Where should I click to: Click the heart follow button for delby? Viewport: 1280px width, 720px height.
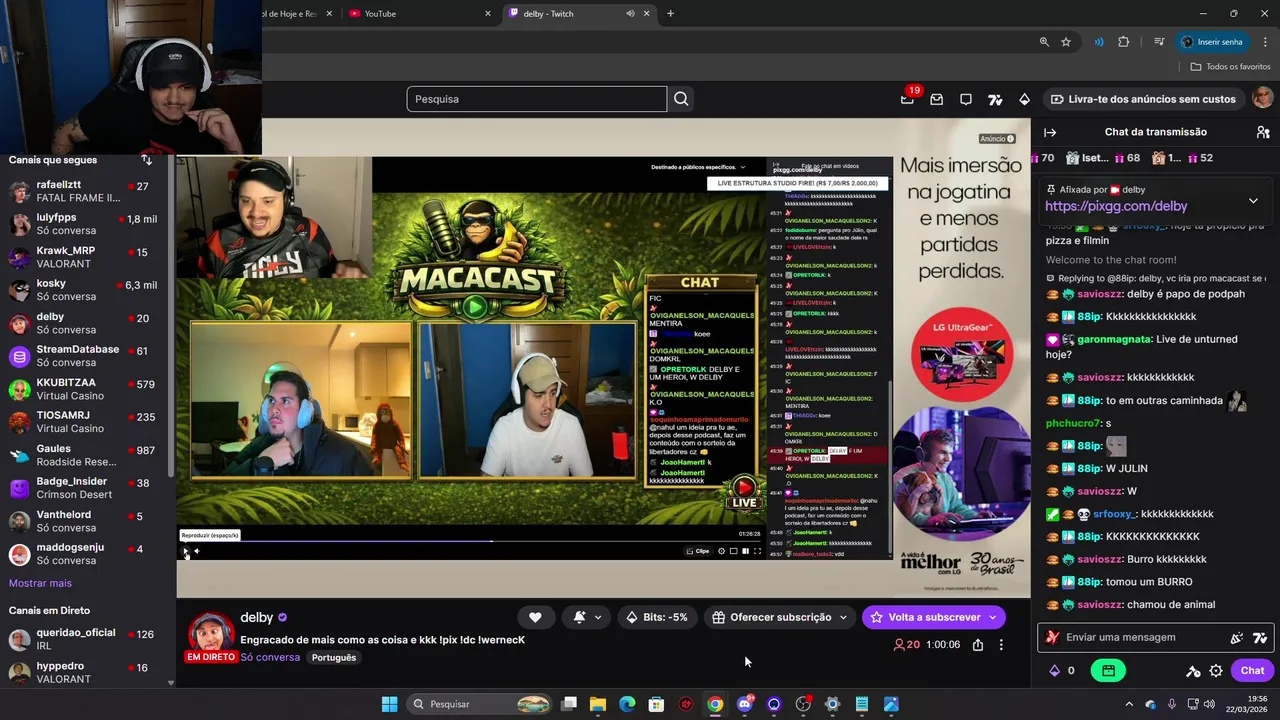(535, 617)
